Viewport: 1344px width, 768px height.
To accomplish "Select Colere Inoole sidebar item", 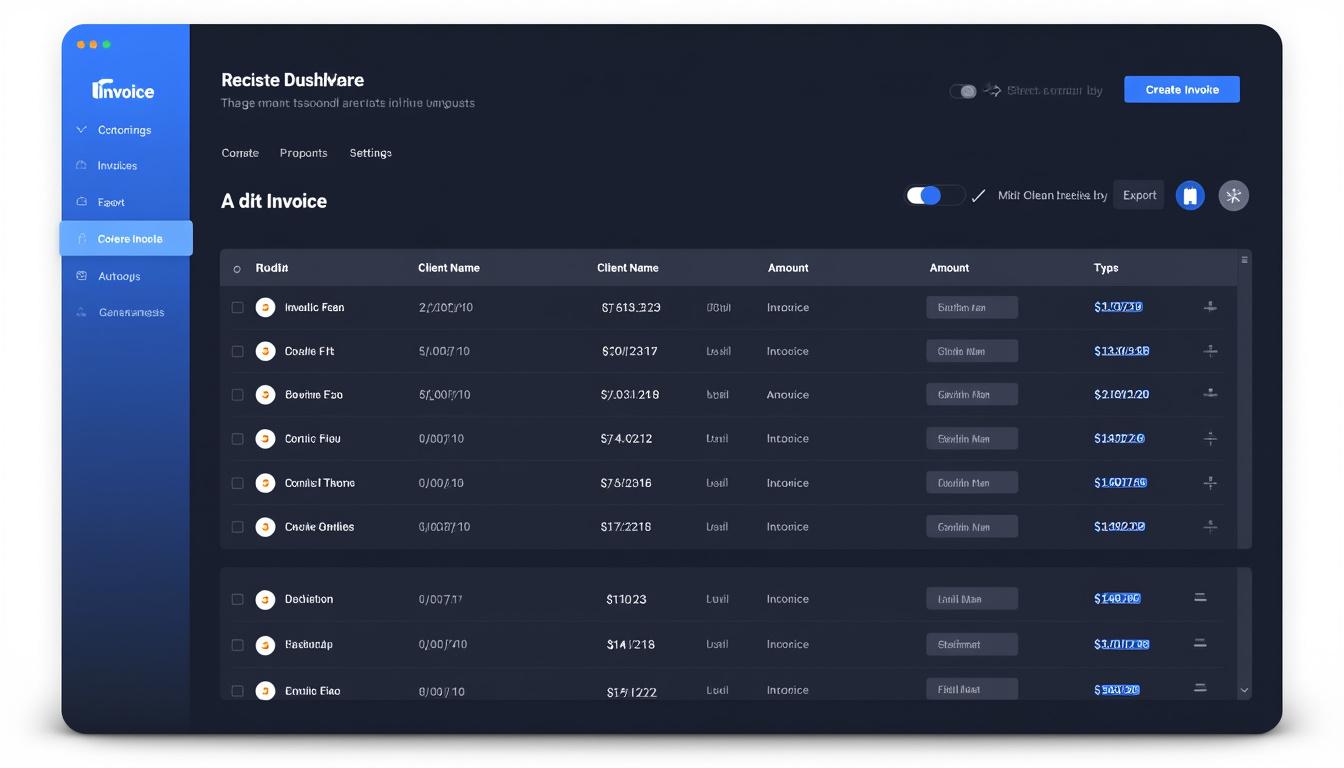I will pyautogui.click(x=126, y=239).
